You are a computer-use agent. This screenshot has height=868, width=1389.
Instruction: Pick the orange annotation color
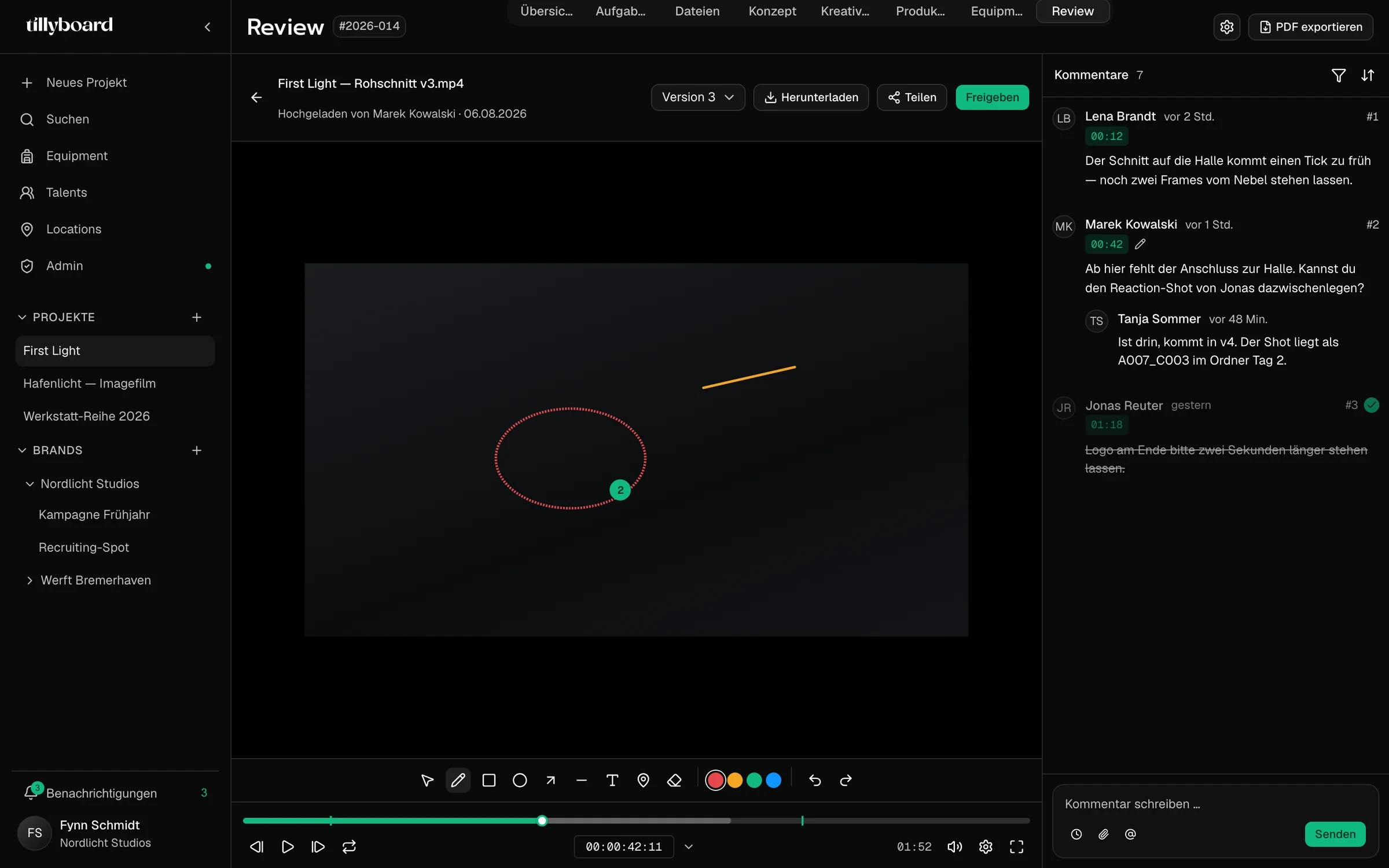point(735,781)
